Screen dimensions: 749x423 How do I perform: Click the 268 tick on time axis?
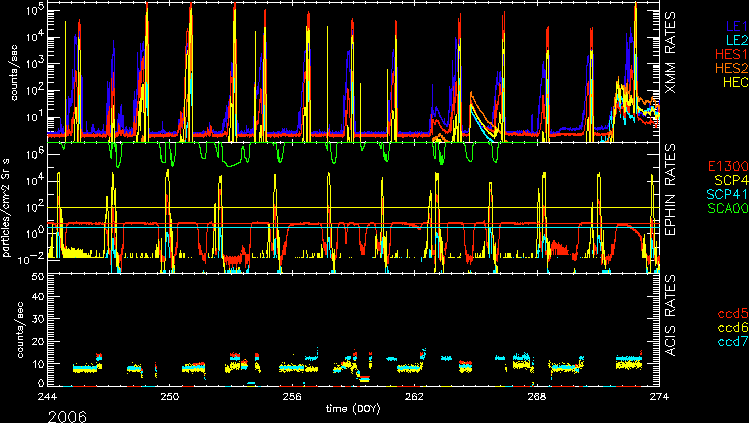(x=536, y=397)
